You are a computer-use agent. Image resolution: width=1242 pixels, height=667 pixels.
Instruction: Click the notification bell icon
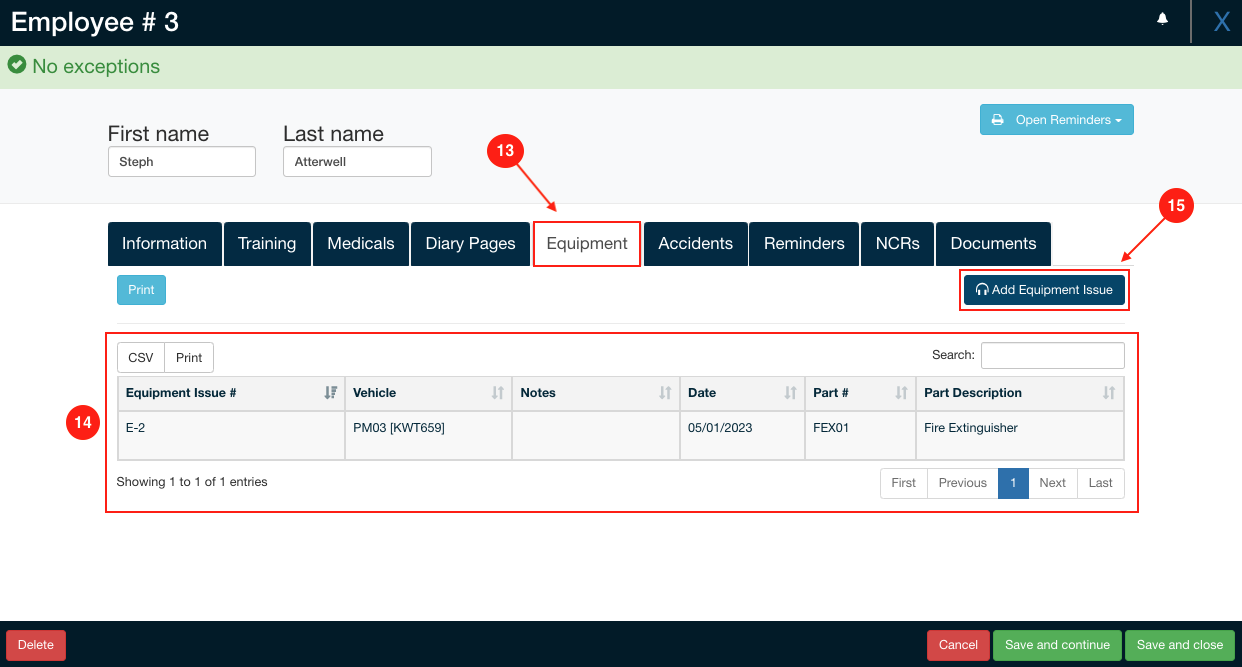[1162, 19]
